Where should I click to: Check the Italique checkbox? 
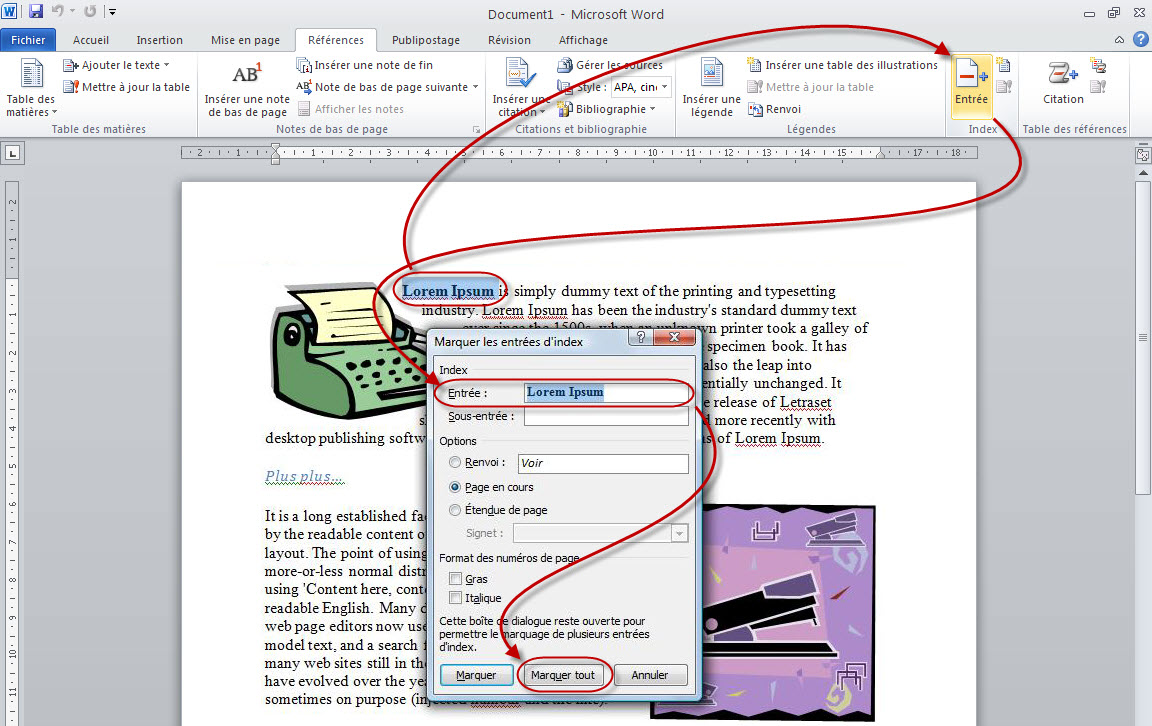point(456,597)
